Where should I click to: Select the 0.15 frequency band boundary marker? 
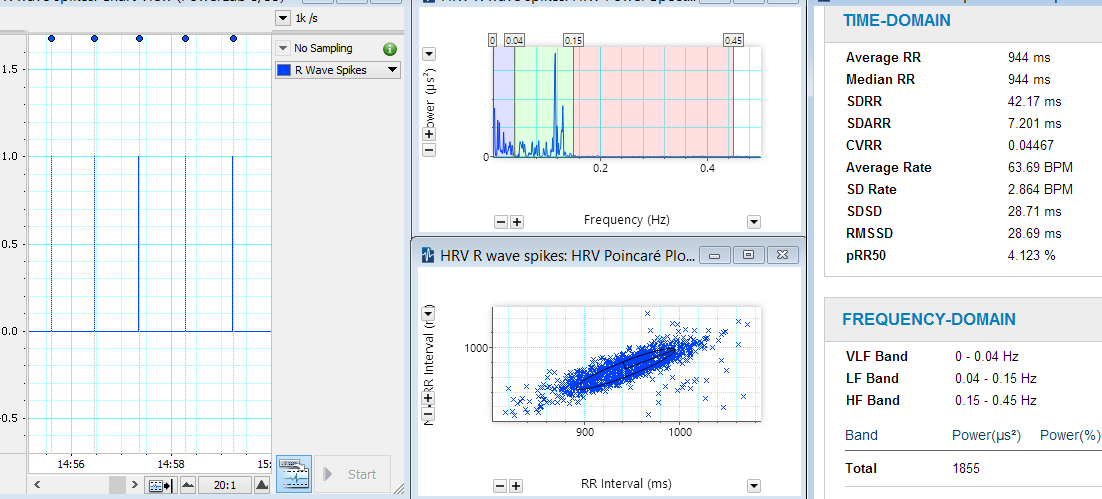573,40
